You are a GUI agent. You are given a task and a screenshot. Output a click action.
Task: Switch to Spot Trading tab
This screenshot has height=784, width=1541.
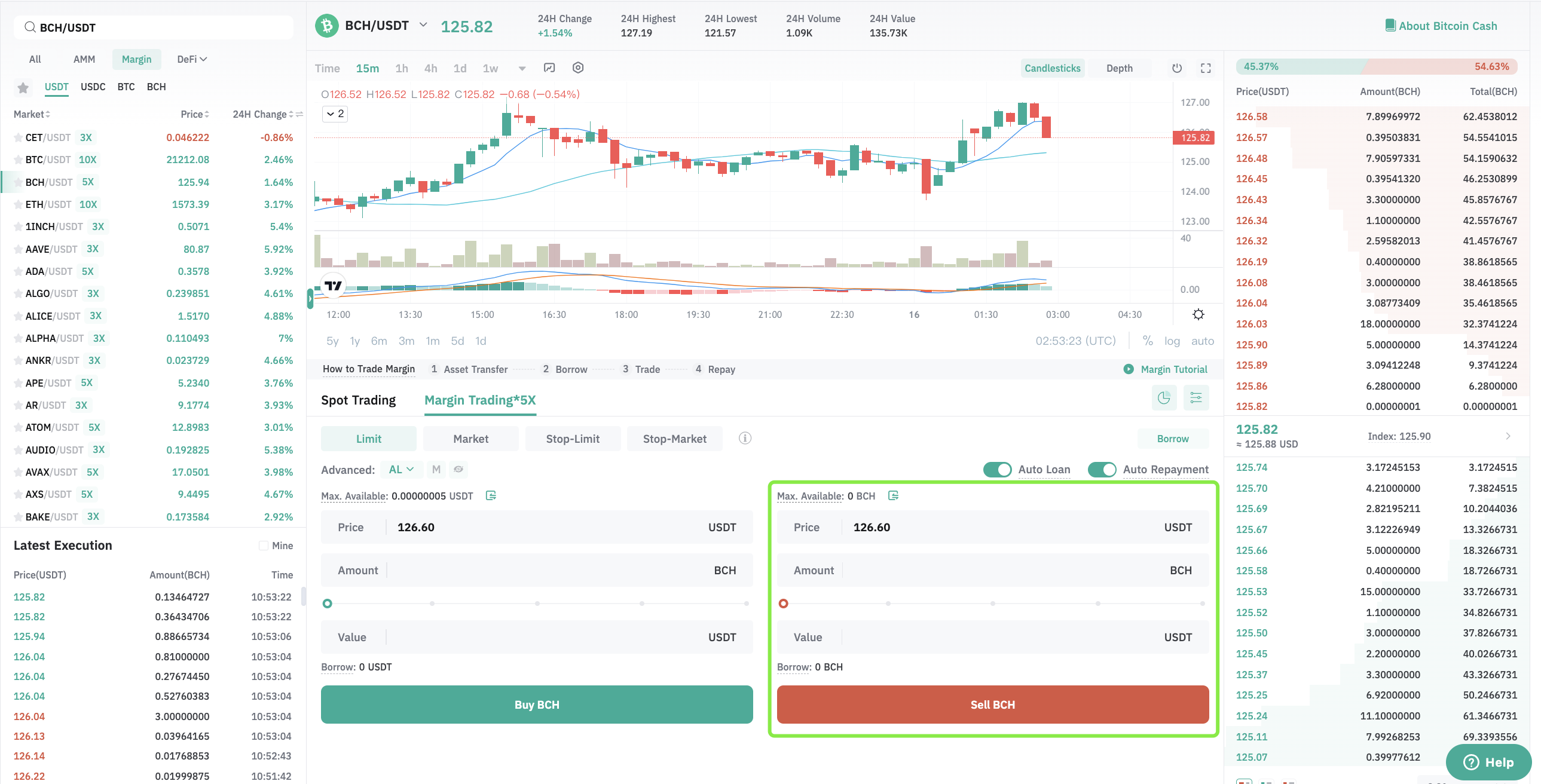[358, 400]
